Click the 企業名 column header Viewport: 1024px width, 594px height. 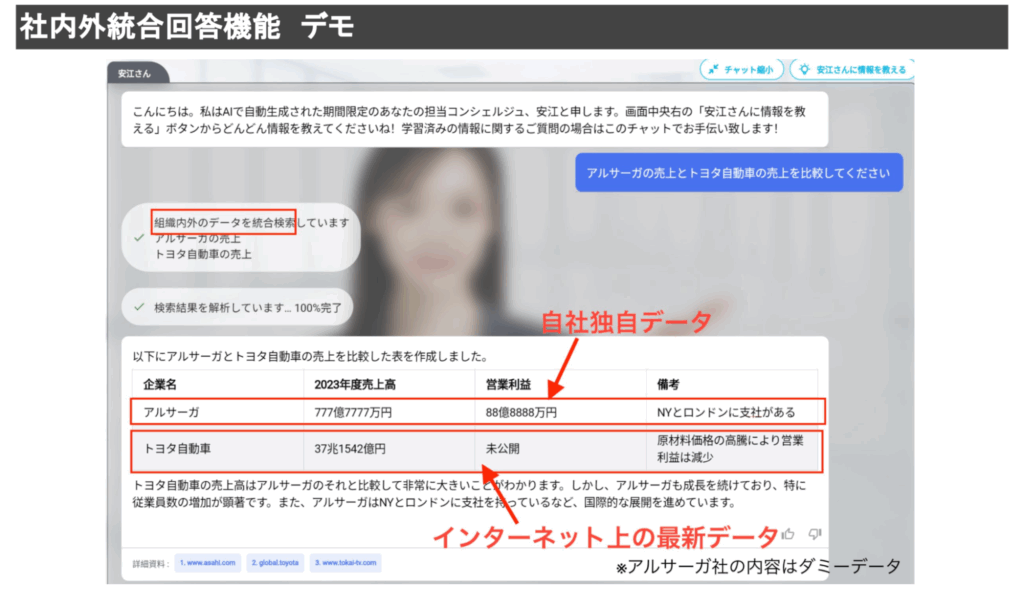pyautogui.click(x=160, y=384)
